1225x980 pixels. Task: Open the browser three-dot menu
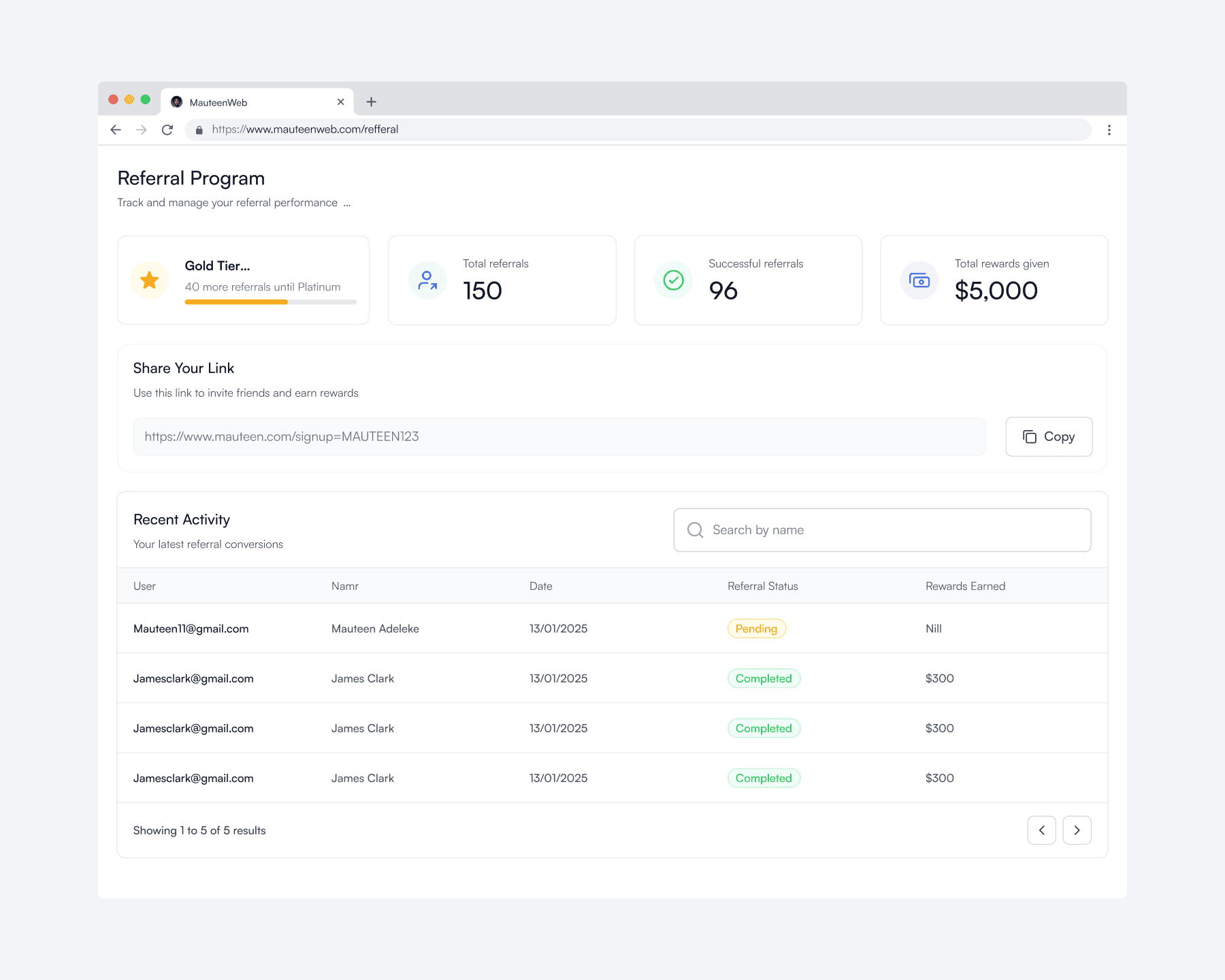(1109, 130)
